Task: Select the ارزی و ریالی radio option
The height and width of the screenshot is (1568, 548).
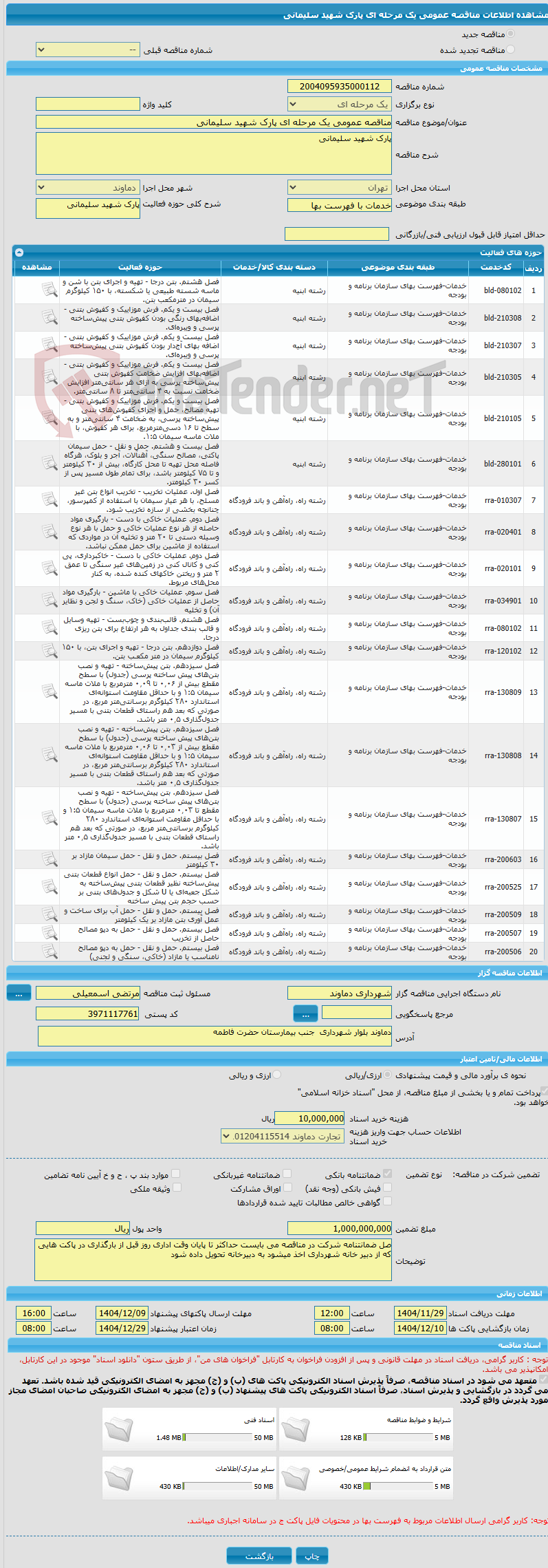Action: coord(277,1075)
